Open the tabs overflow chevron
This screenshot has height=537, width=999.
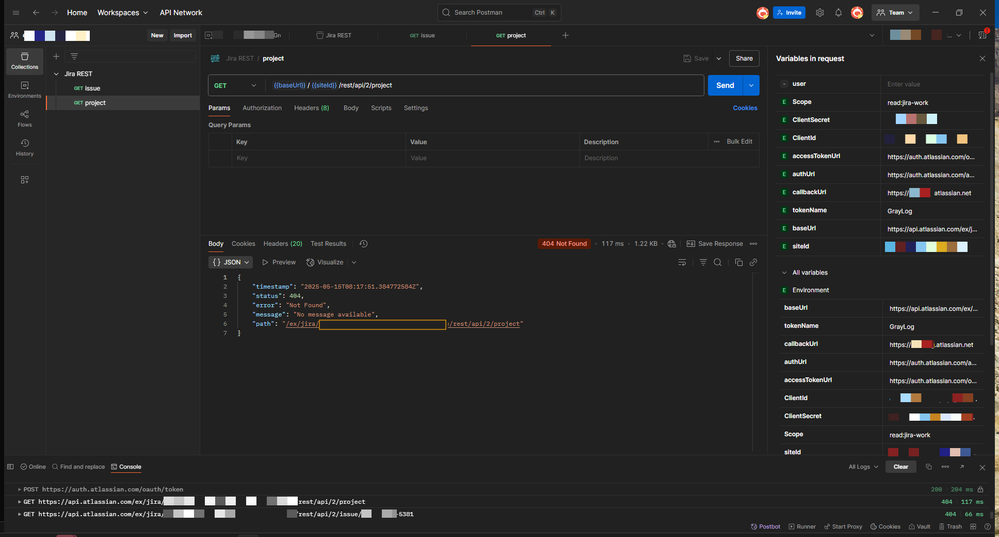(872, 36)
